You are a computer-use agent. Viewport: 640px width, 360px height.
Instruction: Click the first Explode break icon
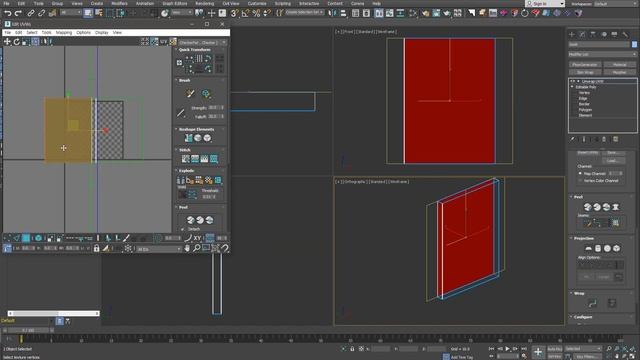click(181, 180)
